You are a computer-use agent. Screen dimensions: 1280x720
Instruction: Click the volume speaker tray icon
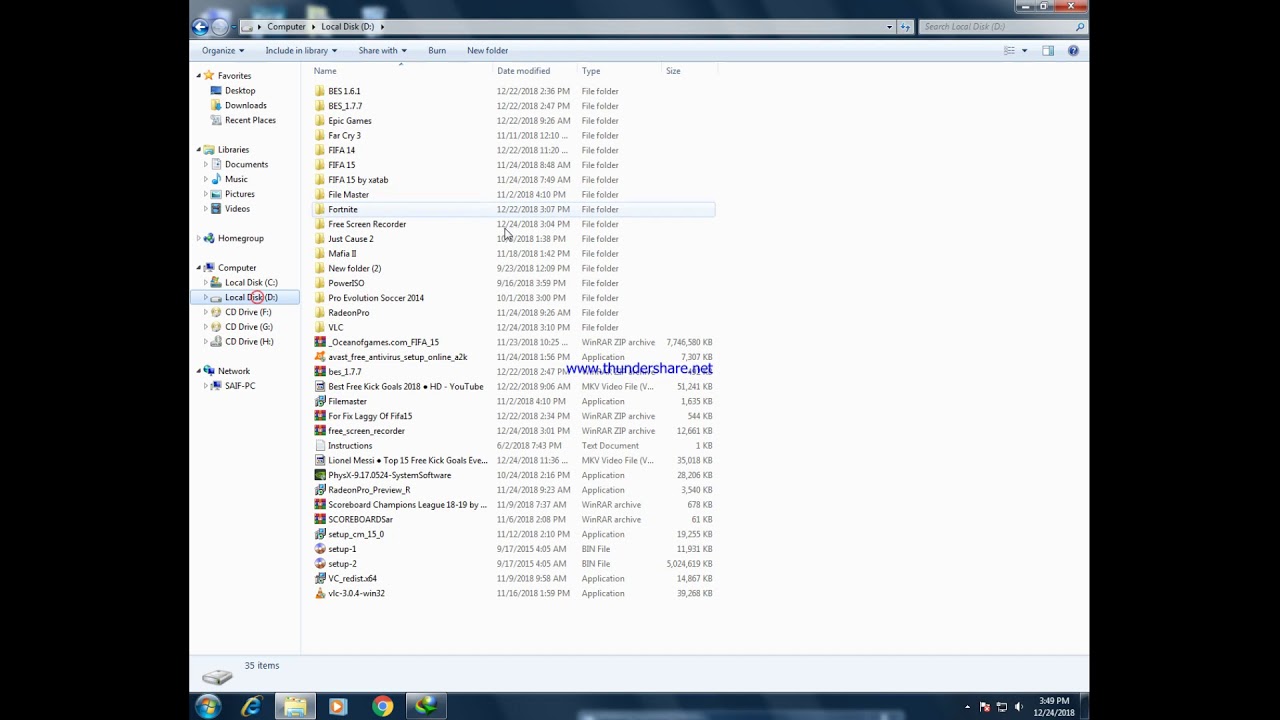(1019, 707)
